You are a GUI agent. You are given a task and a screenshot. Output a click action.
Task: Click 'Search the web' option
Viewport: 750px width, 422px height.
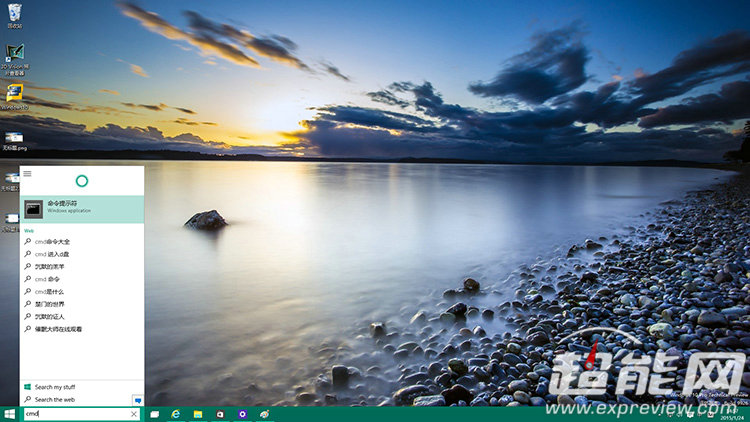coord(54,399)
